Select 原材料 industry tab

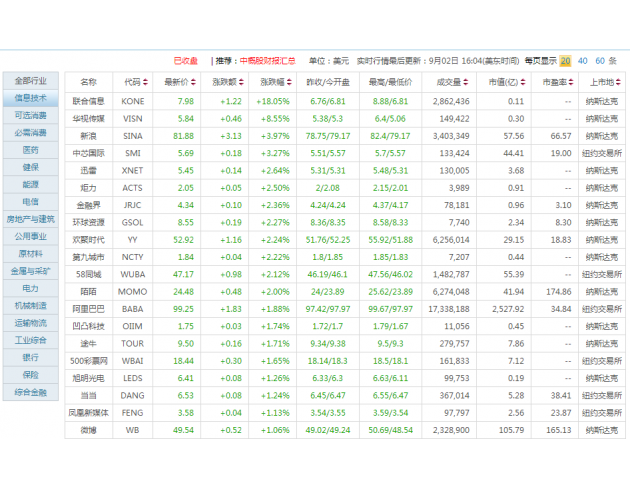[31, 254]
